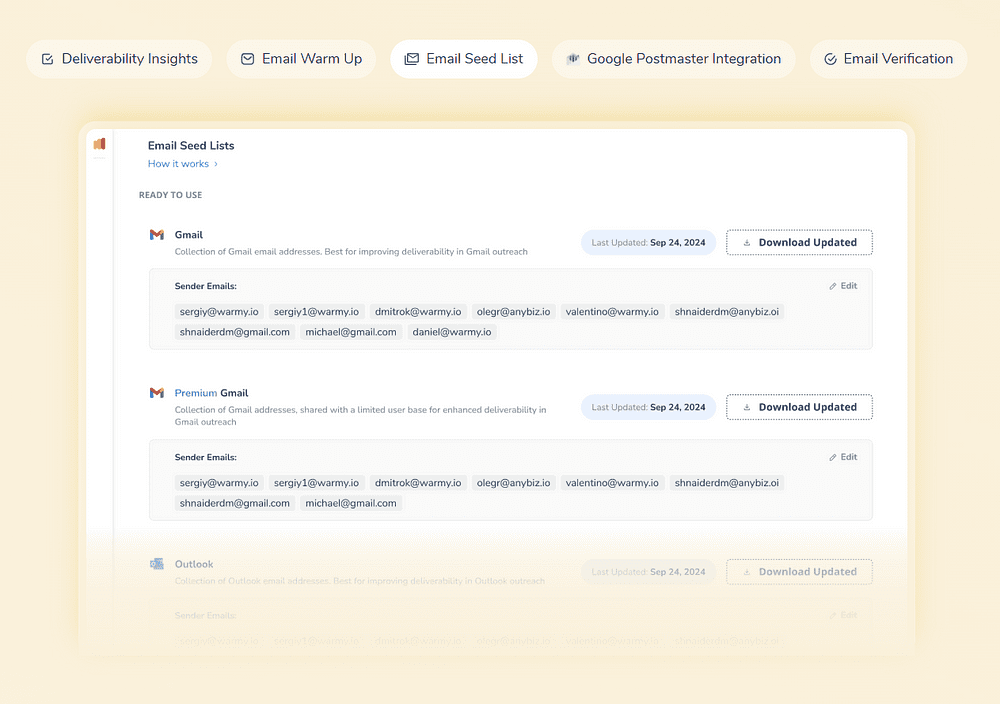Image resolution: width=1000 pixels, height=704 pixels.
Task: Select olegr@anybiz.io in Premium Gmail sender emails
Action: (x=513, y=483)
